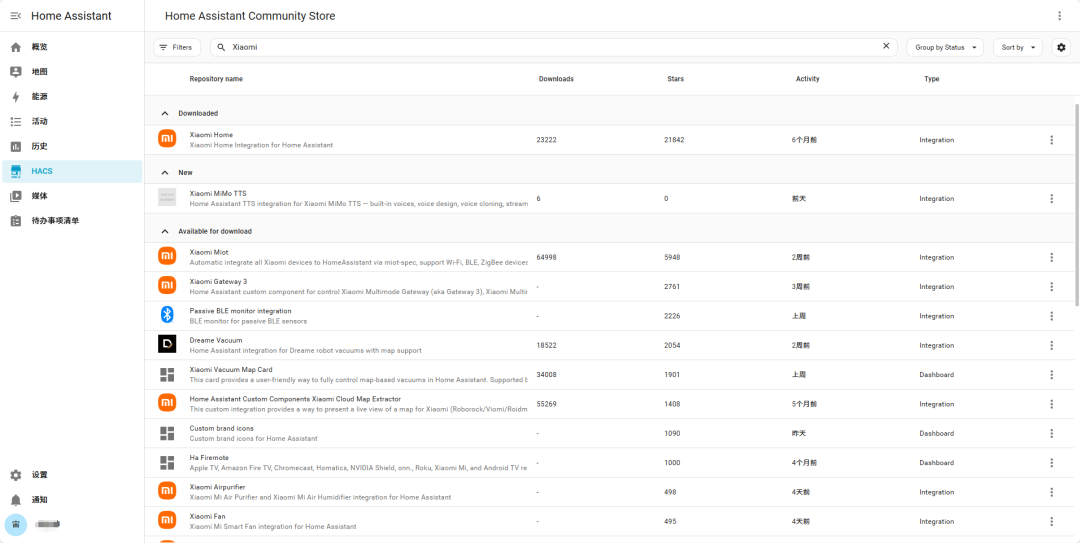Collapse the Downloaded group
This screenshot has height=543, width=1080.
[165, 113]
